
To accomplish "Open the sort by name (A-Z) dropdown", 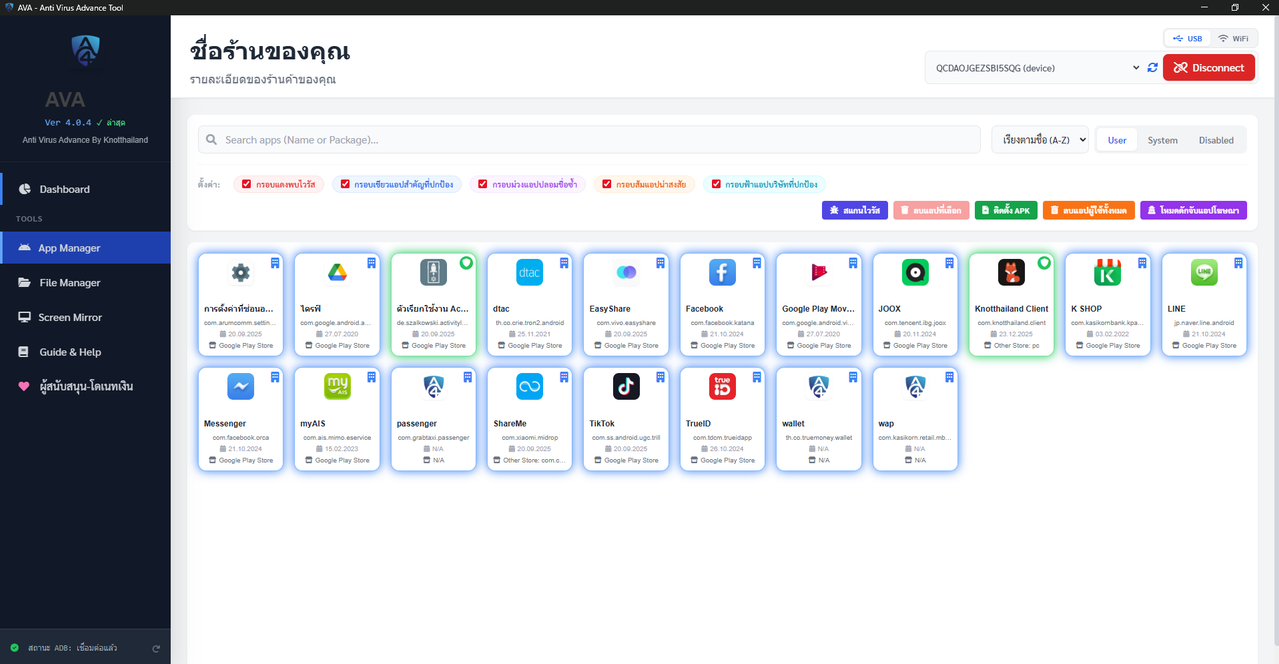I will point(1040,140).
